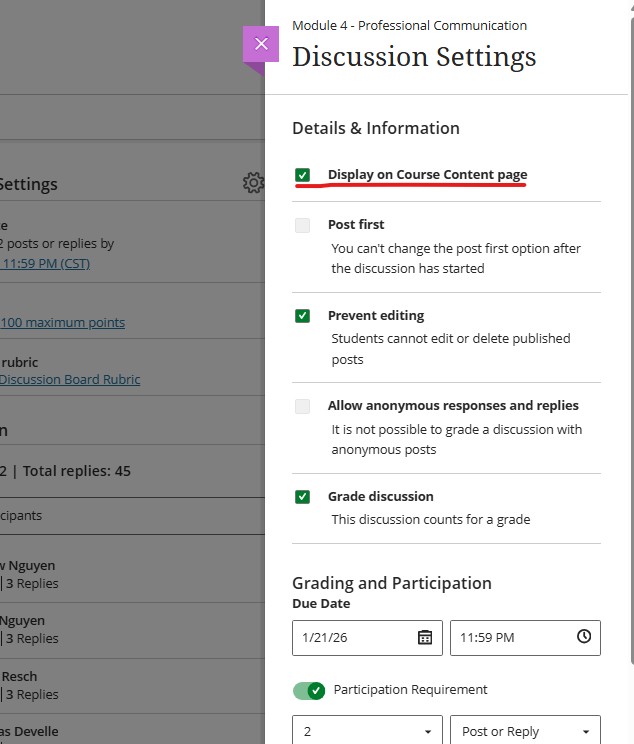Click the 11:59 PM (CST) due link
634x744 pixels.
[45, 263]
